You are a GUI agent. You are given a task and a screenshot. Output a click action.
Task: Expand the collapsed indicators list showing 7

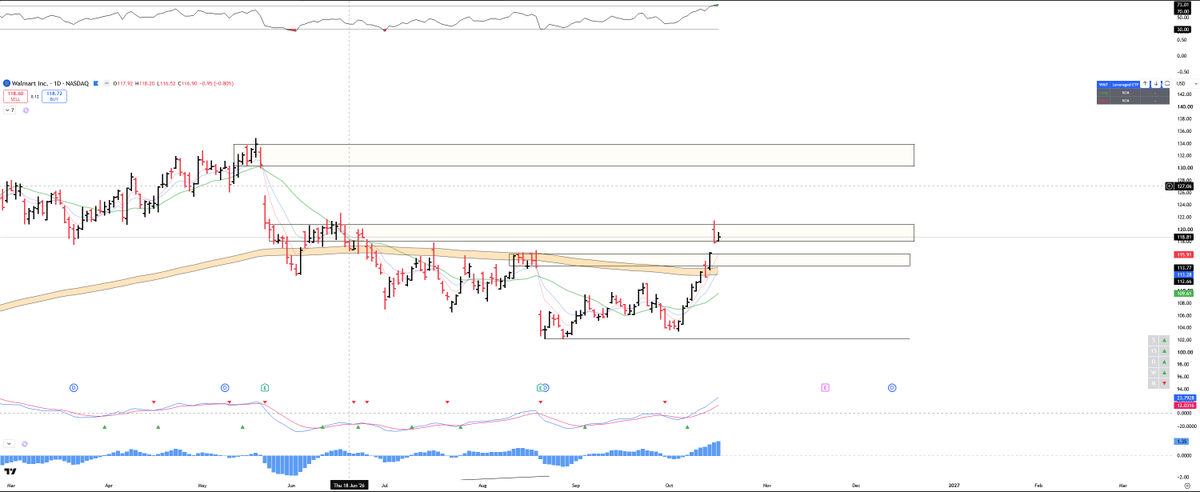pyautogui.click(x=9, y=110)
